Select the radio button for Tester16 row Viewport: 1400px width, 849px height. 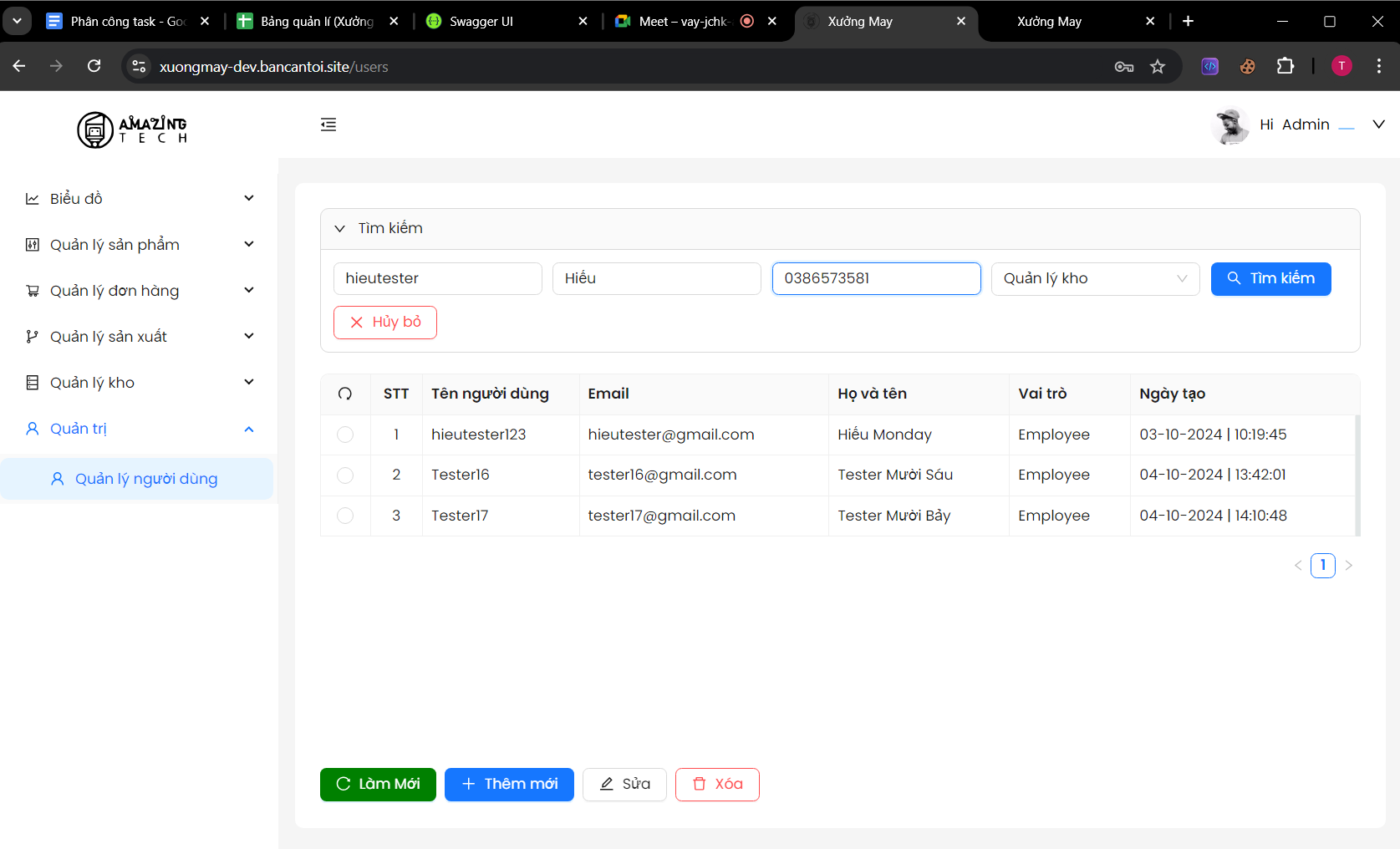[345, 475]
